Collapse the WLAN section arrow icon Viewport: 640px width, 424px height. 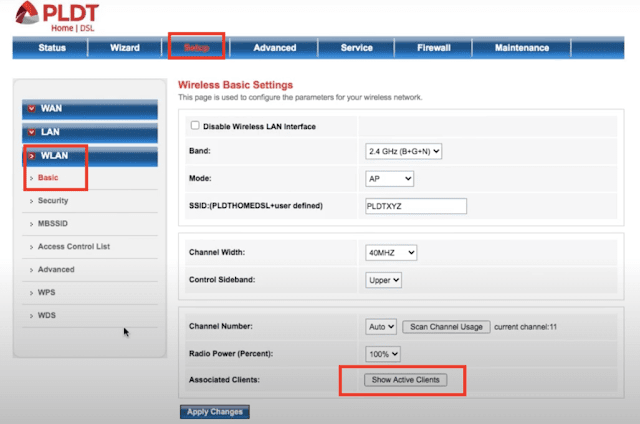[x=31, y=156]
